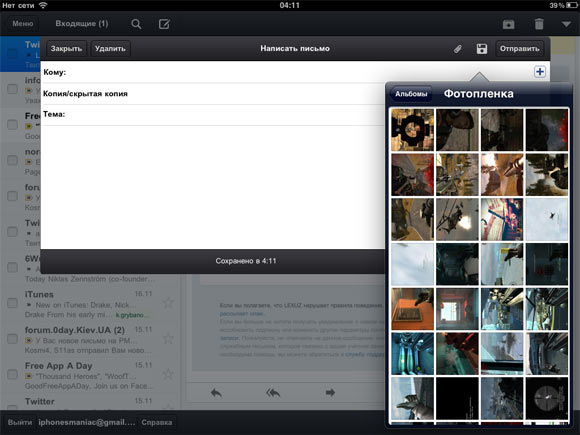Screen dimensions: 580x435
Task: Open the iTunes email in list
Action: [91, 303]
